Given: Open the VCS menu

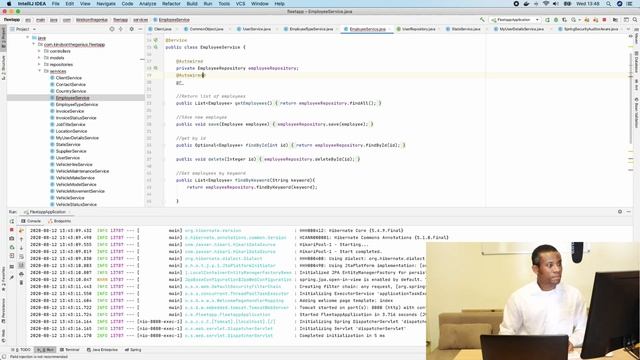Looking at the screenshot, I should click(x=240, y=4).
